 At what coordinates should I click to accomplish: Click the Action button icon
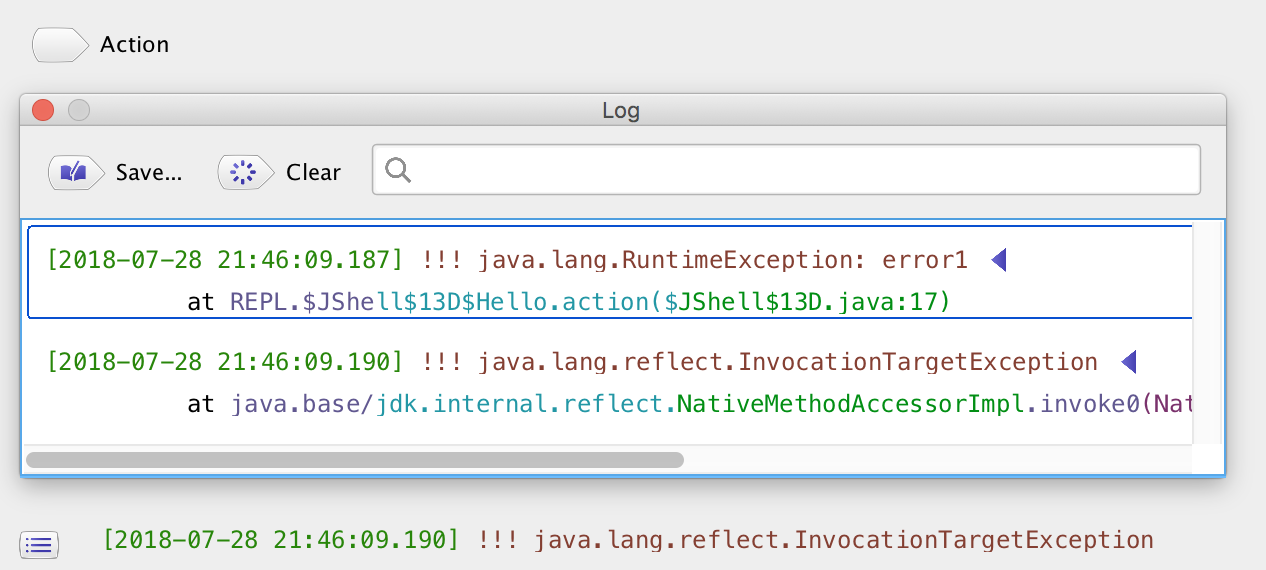(60, 45)
